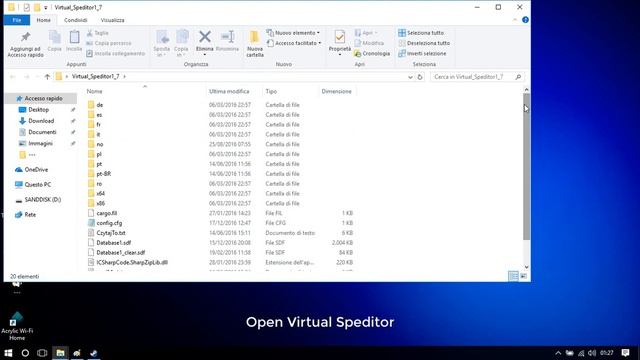Click Incolla collegamento in ribbon
Screen dimensions: 640x360
116,53
